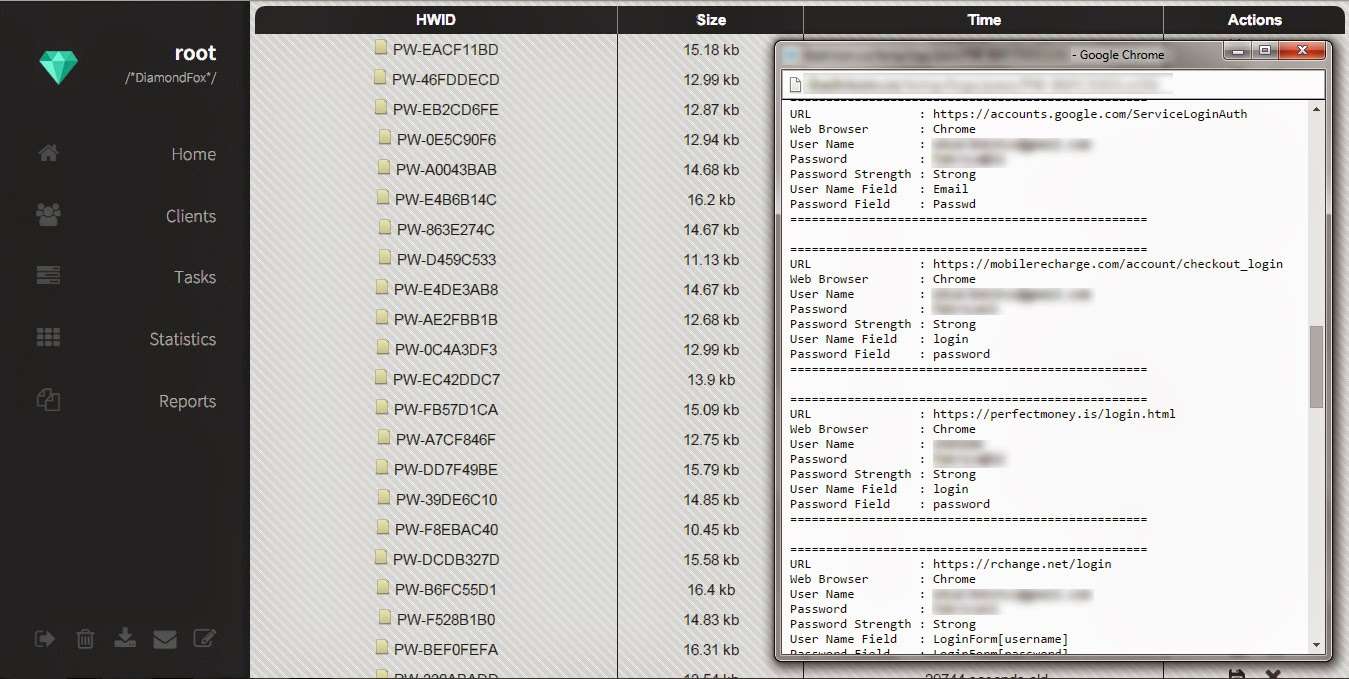Close the Google Chrome popup window
Viewport: 1349px width, 679px height.
(1300, 50)
